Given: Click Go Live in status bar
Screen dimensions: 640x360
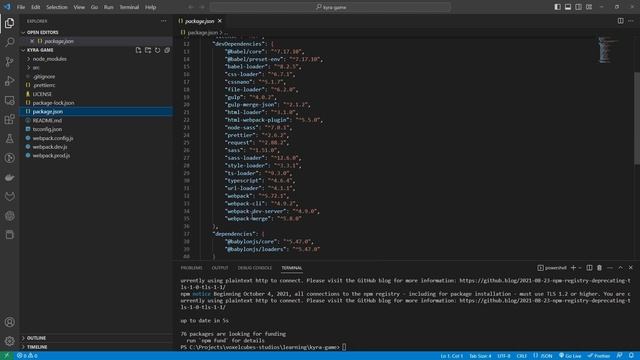Looking at the screenshot, I should click(570, 356).
